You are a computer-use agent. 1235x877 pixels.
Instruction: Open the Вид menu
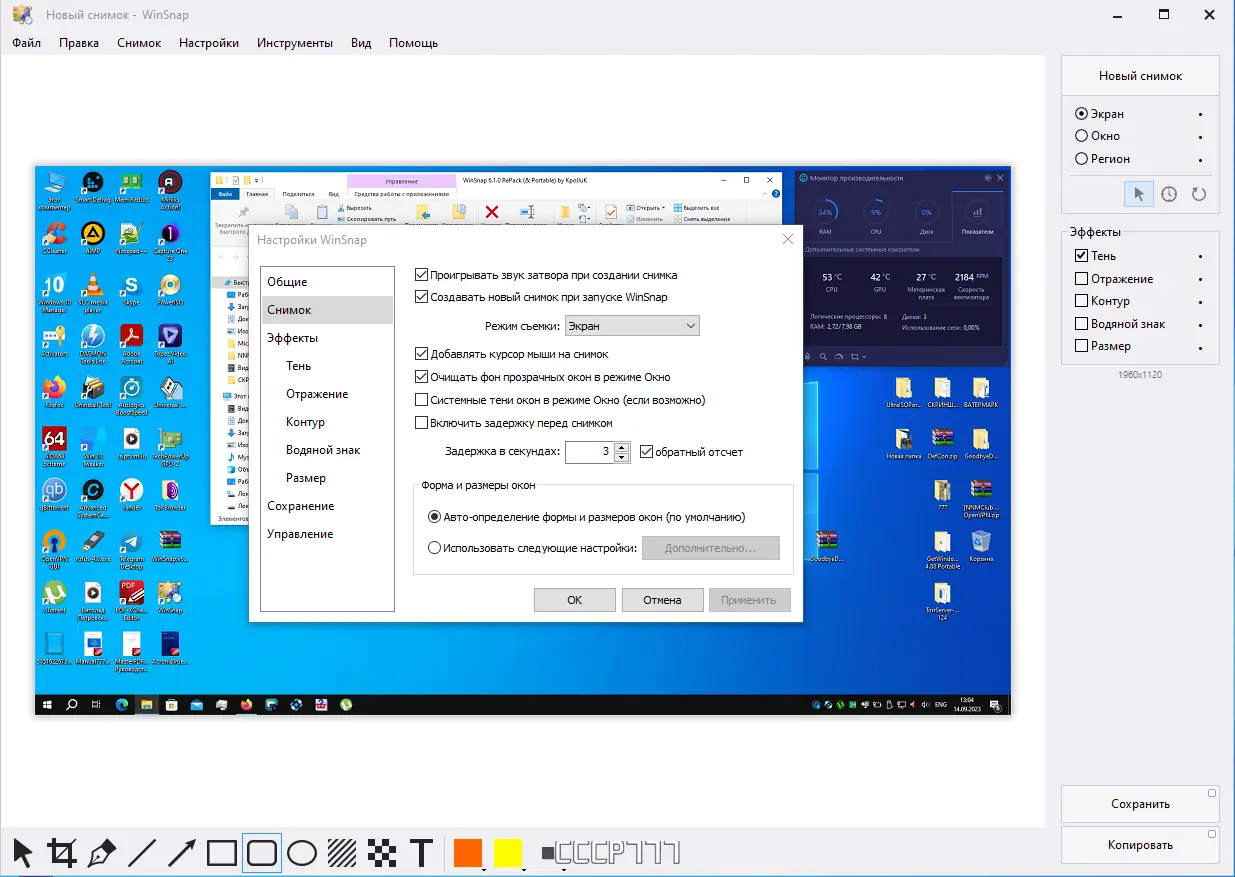pos(361,43)
